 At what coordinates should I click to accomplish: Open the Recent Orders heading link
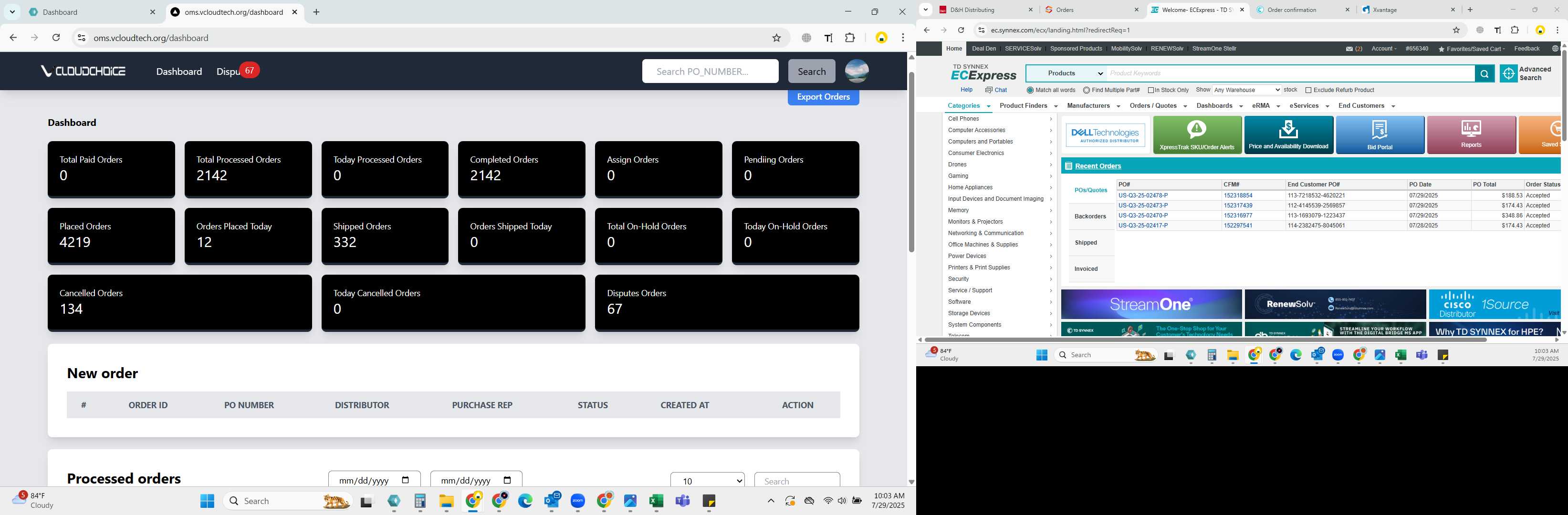click(x=1098, y=166)
